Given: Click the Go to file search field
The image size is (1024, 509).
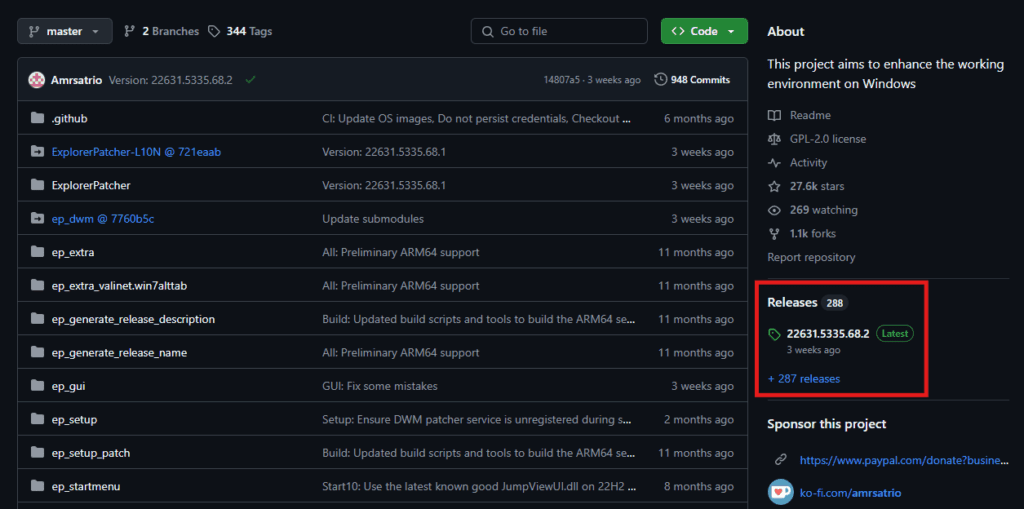Looking at the screenshot, I should point(559,31).
